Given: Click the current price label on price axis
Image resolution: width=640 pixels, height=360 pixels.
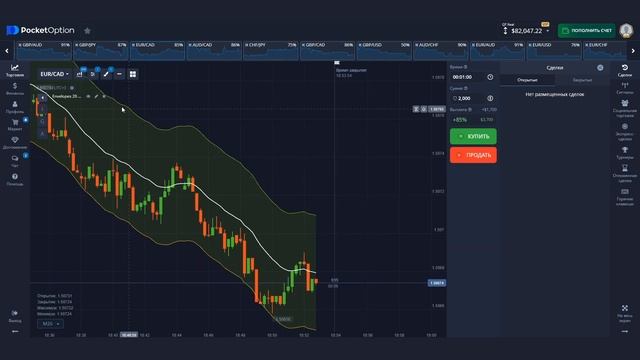Looking at the screenshot, I should coord(436,283).
